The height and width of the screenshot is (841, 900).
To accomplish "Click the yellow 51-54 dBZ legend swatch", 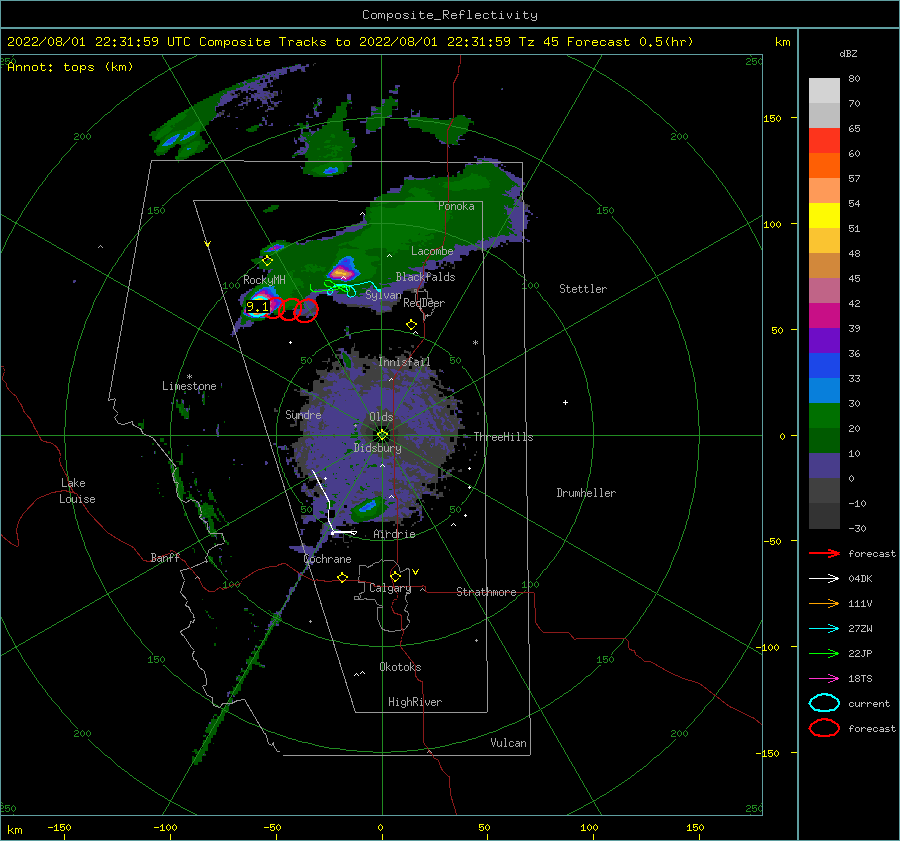I will coord(824,216).
